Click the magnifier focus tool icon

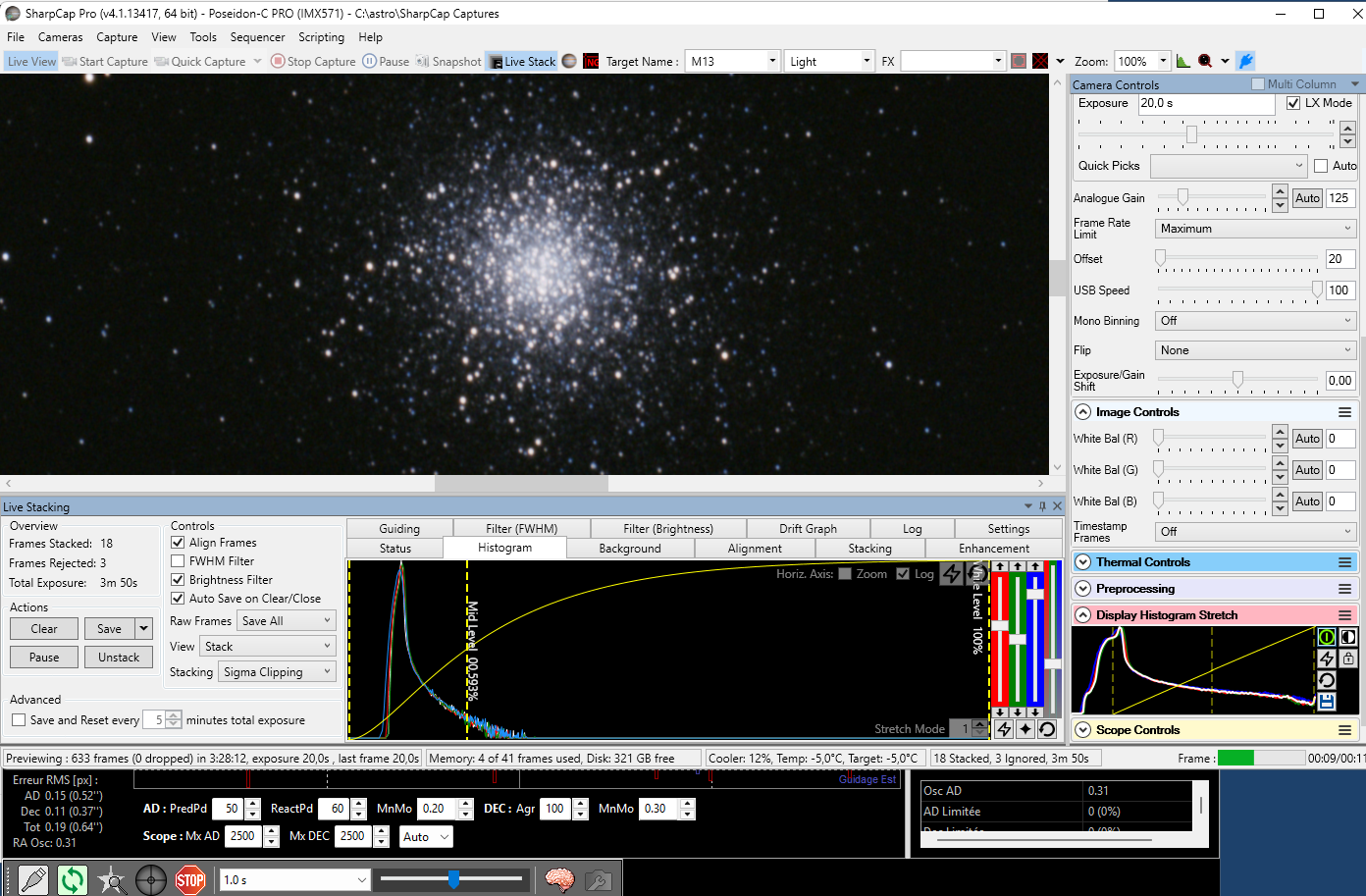(1205, 61)
